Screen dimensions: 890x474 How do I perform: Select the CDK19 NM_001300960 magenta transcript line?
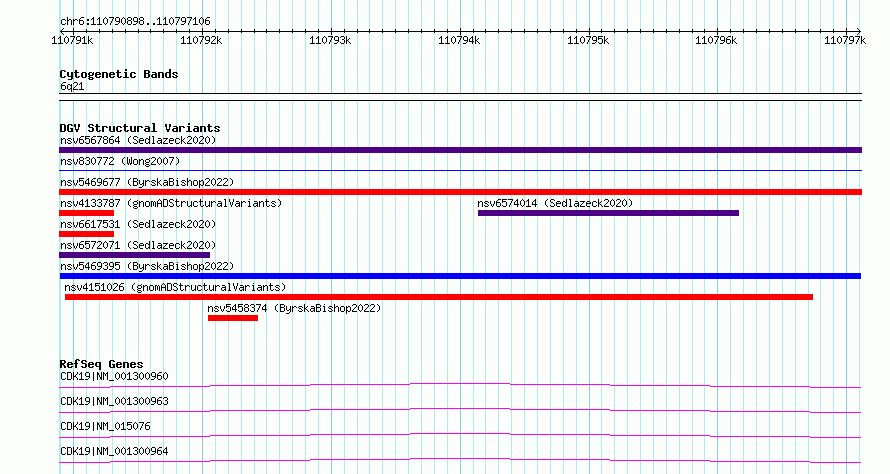click(460, 386)
